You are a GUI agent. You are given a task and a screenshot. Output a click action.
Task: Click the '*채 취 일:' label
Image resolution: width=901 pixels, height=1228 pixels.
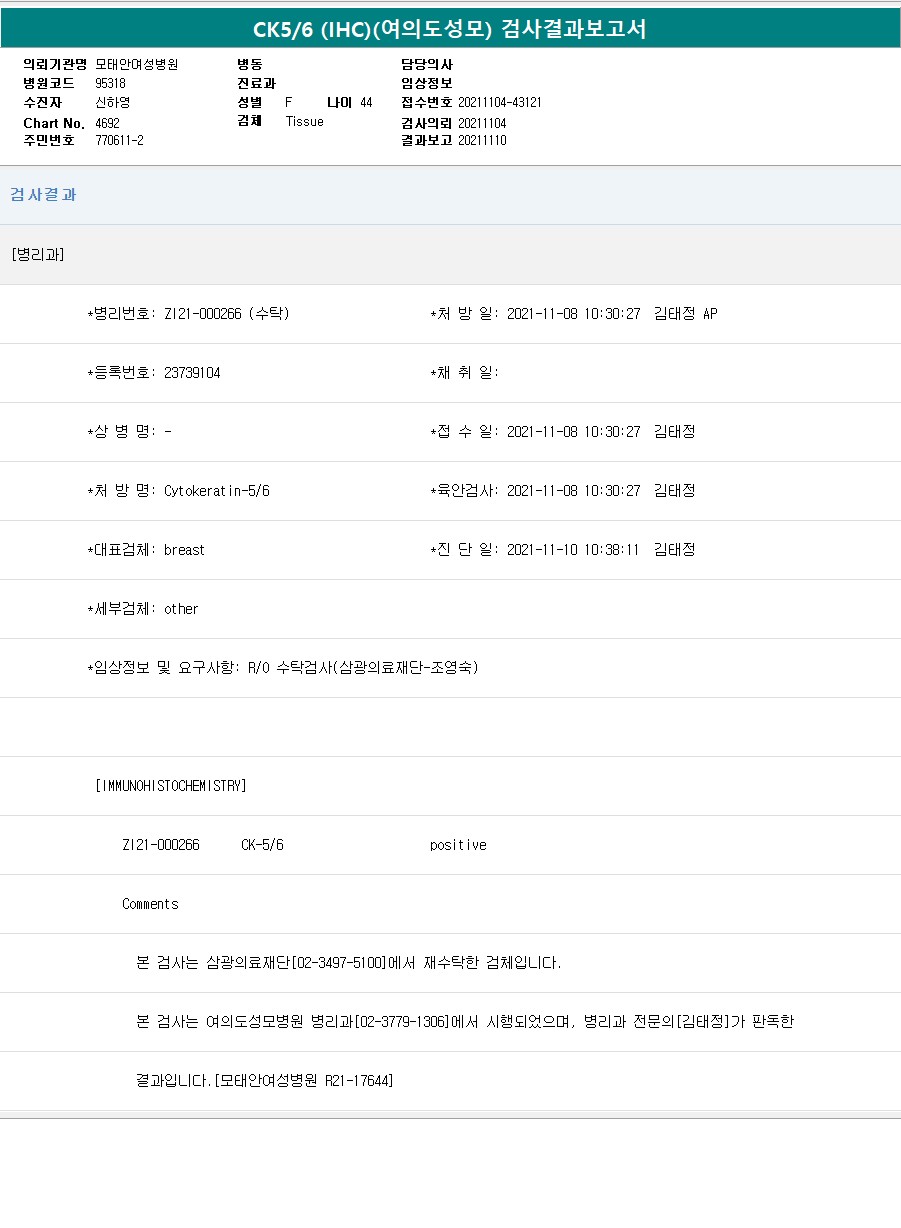point(464,372)
